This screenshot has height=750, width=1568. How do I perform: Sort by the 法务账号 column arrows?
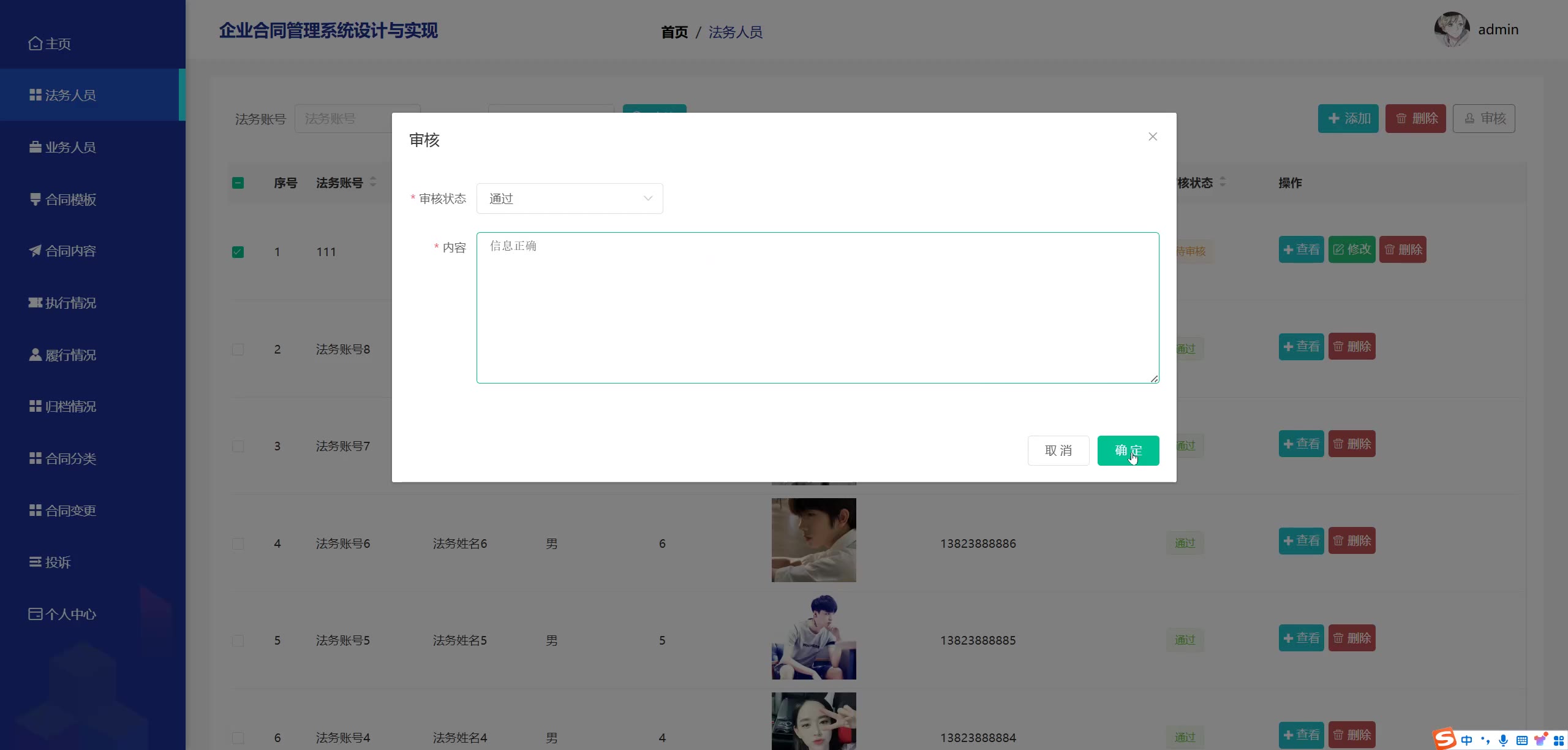(373, 182)
